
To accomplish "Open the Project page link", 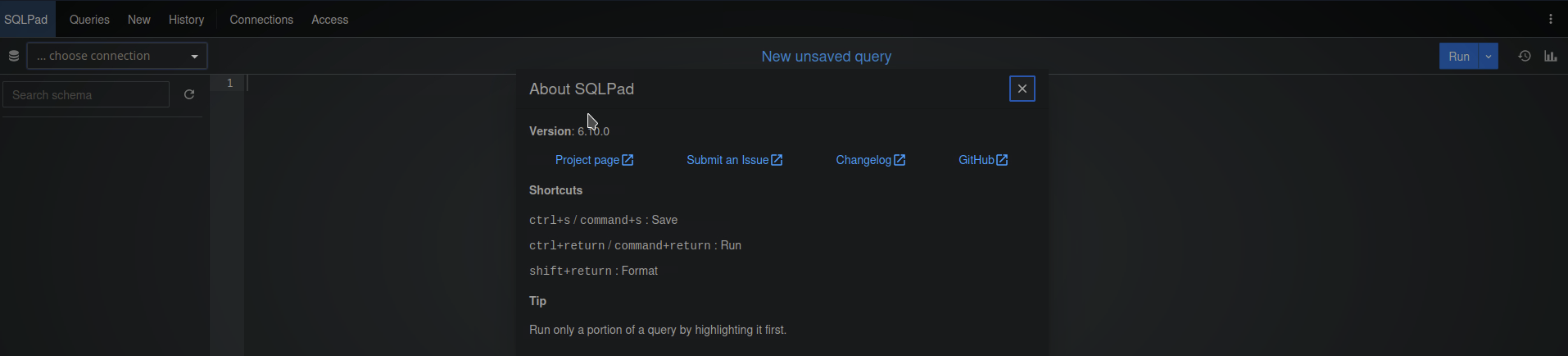I will point(594,160).
